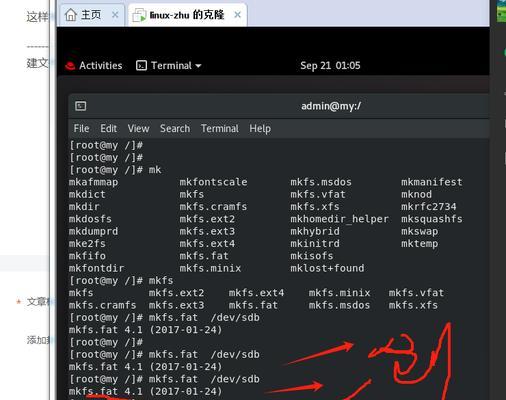Expand the Terminal app menu arrow
This screenshot has height=400, width=506.
(x=198, y=66)
